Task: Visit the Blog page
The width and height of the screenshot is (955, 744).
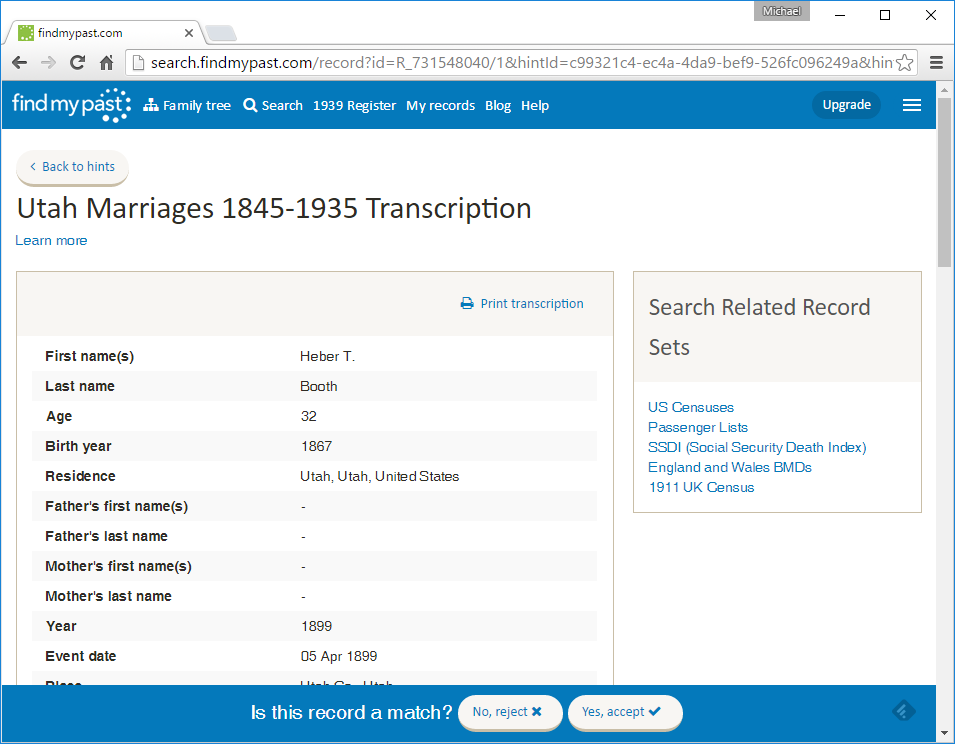Action: point(498,105)
